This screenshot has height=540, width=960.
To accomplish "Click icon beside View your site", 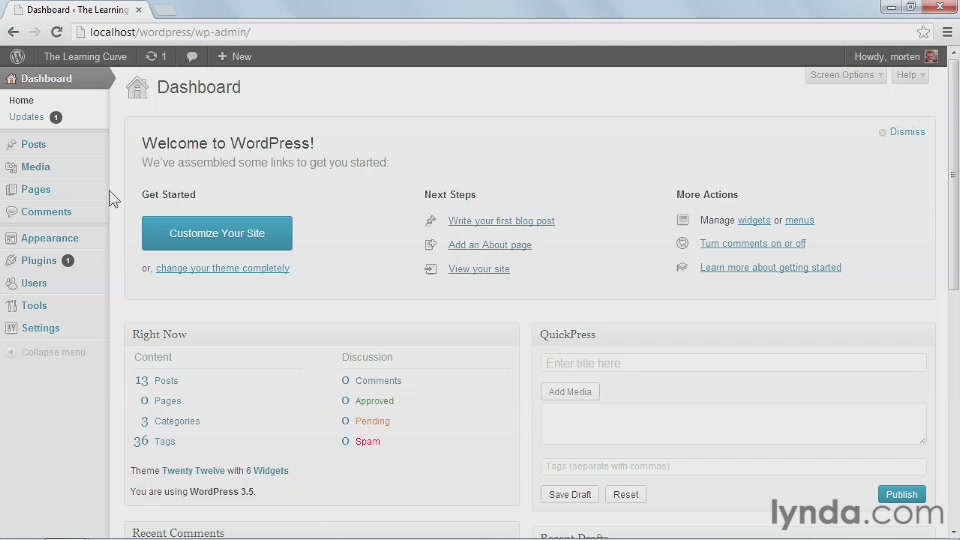I will [x=431, y=269].
